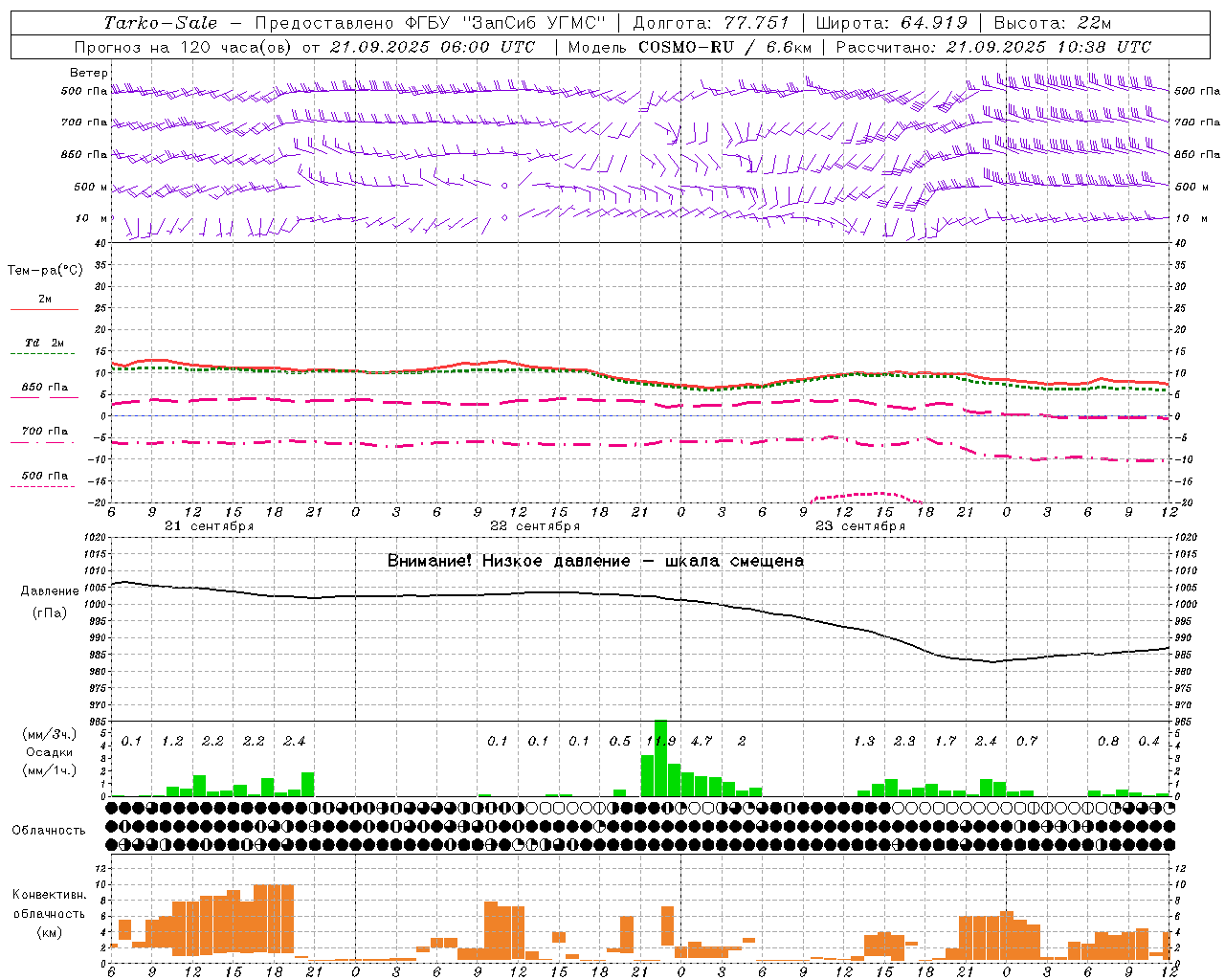Click the Tarko-Sale station title
Screen dimensions: 1225x980
[x=161, y=23]
